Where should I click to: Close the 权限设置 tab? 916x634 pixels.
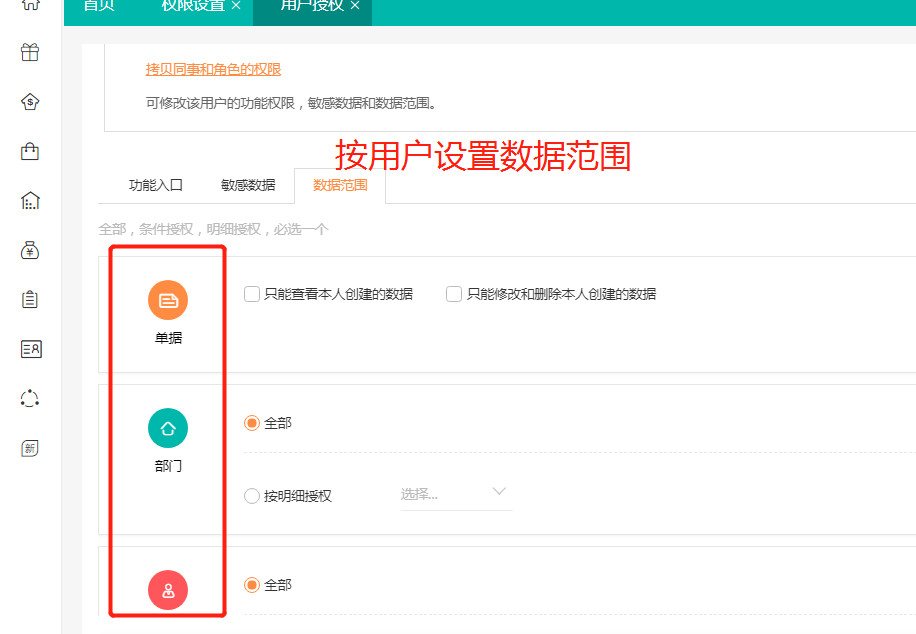236,6
